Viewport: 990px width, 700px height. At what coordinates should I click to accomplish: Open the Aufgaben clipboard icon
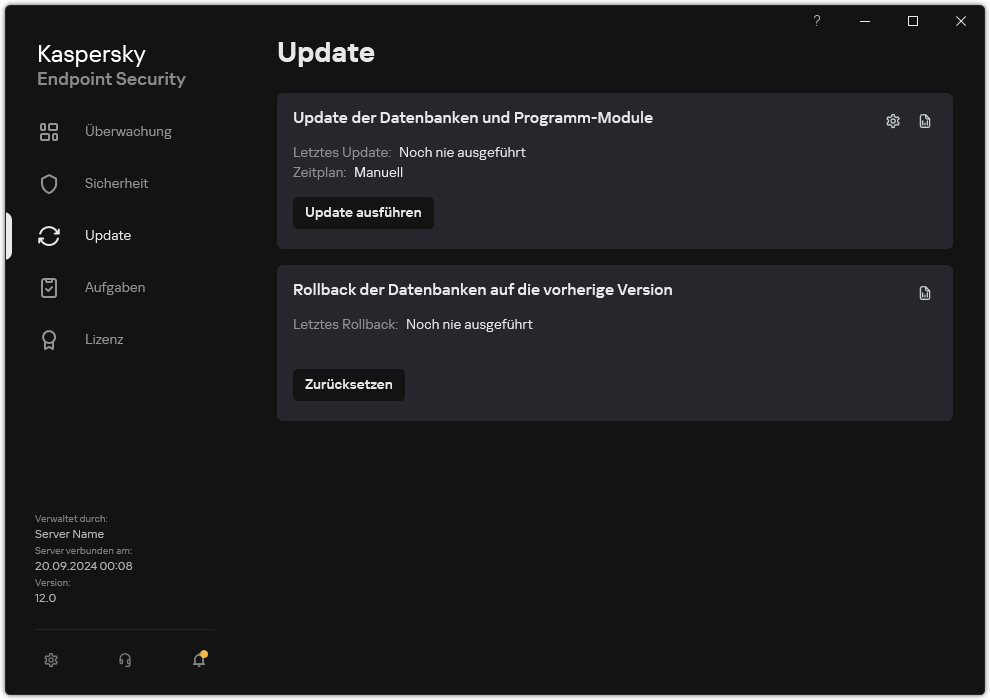pos(48,287)
